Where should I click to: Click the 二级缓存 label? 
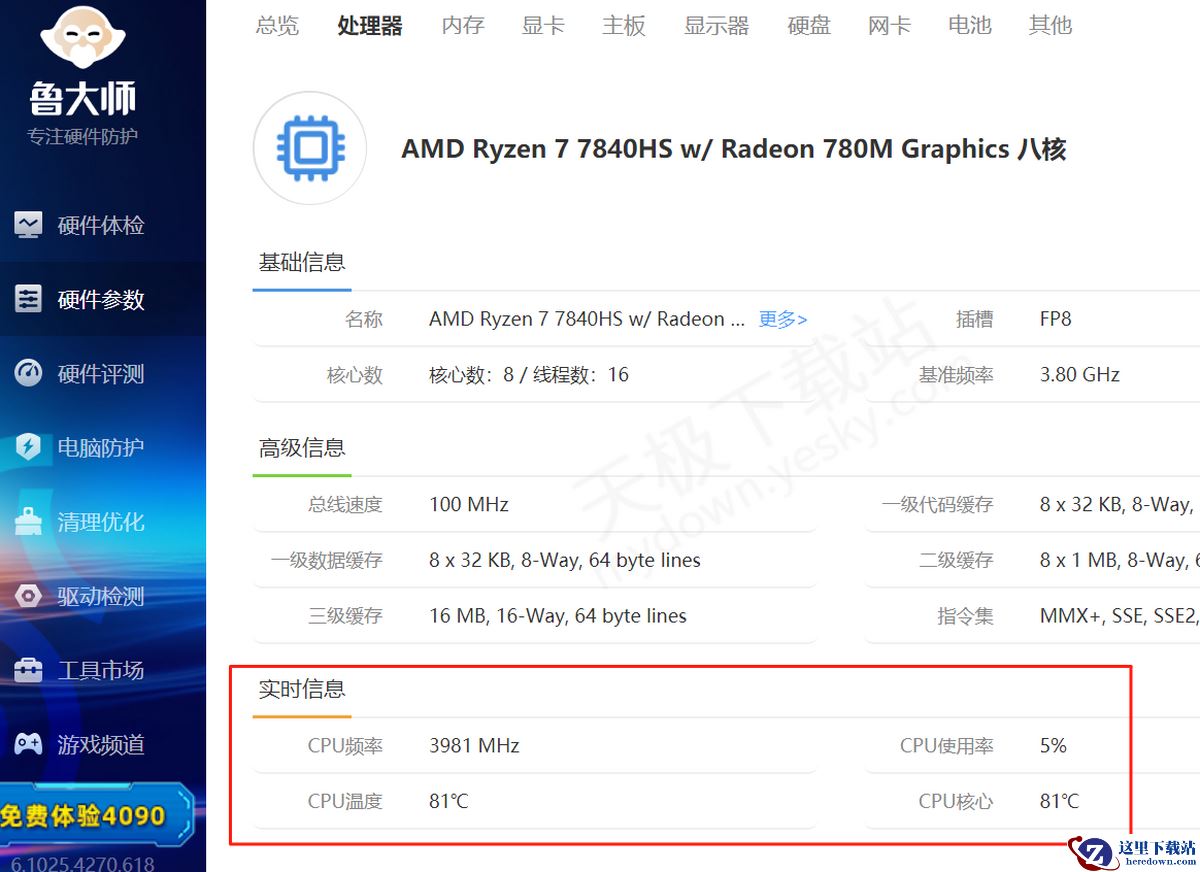coord(956,560)
